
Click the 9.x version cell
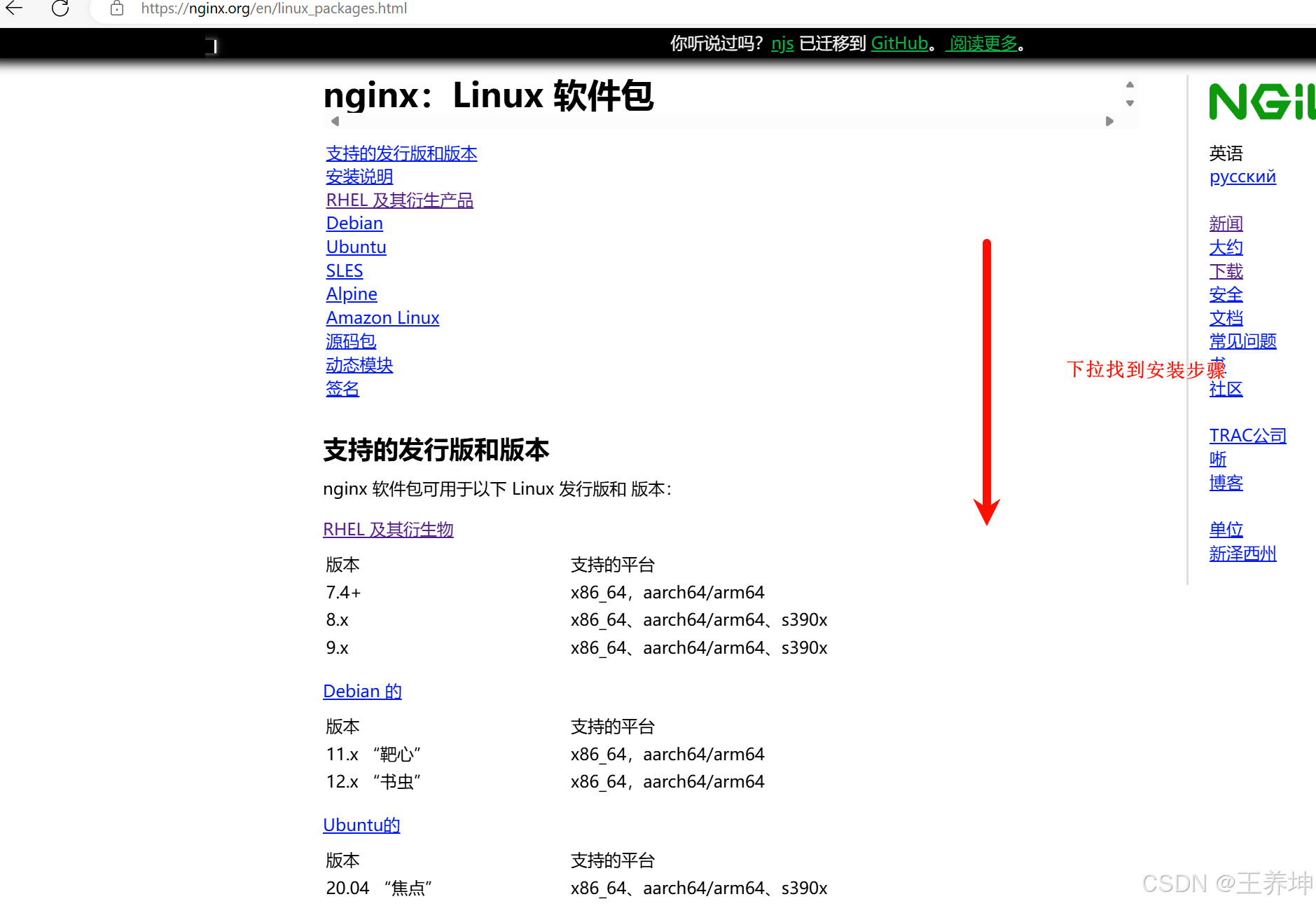pyautogui.click(x=337, y=648)
